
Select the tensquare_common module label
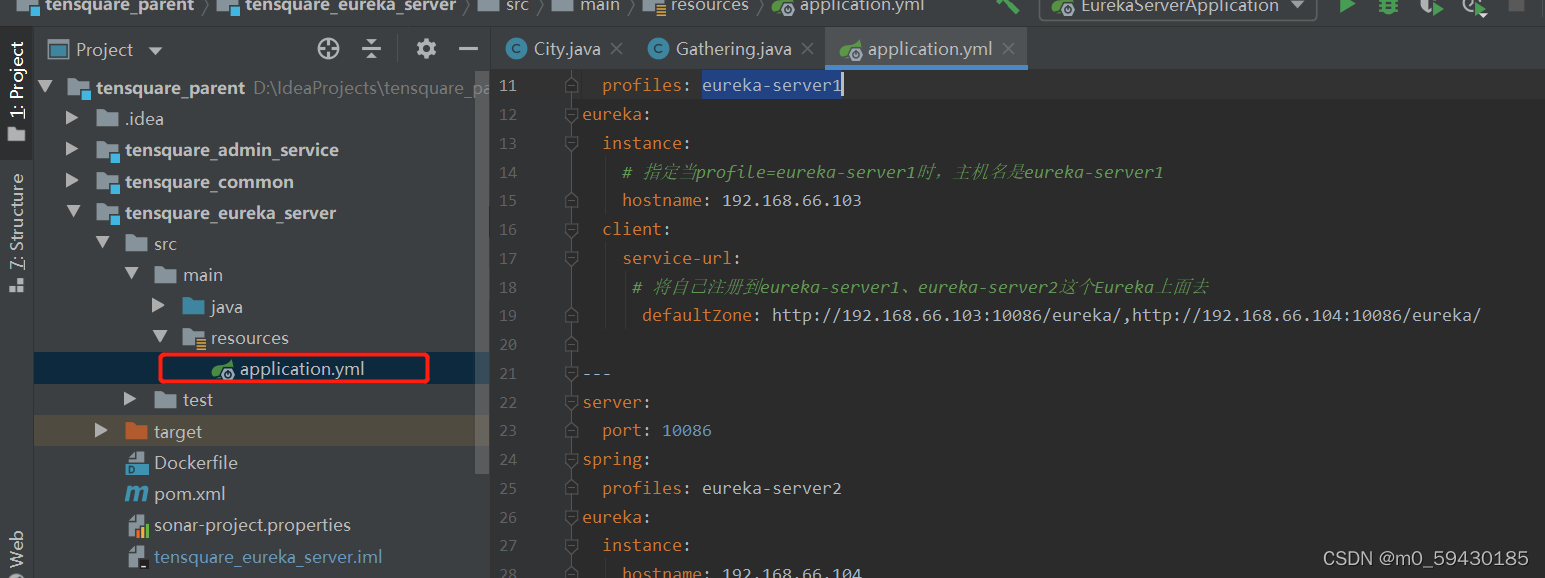[209, 182]
